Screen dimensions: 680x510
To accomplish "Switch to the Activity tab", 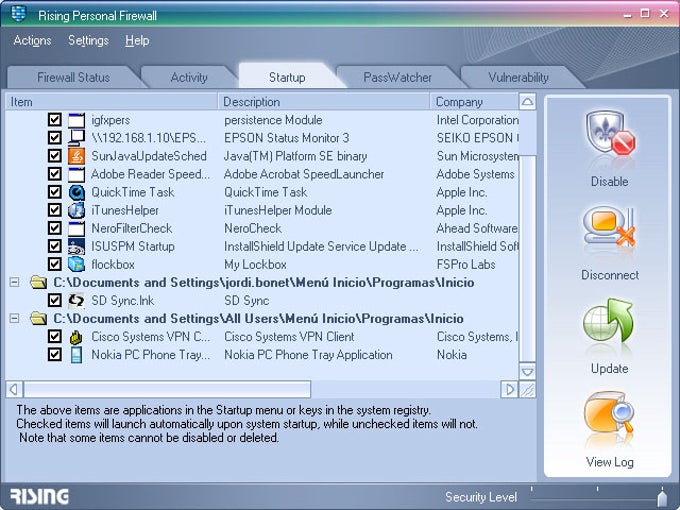I will pos(189,78).
